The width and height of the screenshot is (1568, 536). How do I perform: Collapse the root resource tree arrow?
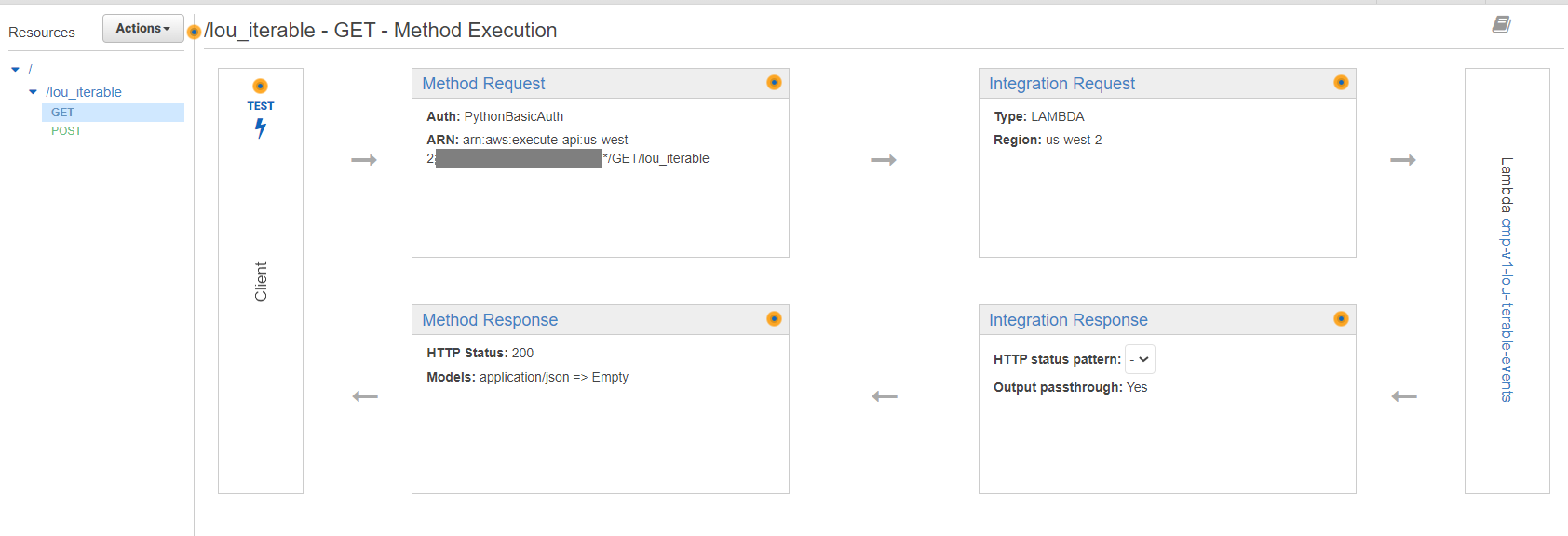pos(16,70)
